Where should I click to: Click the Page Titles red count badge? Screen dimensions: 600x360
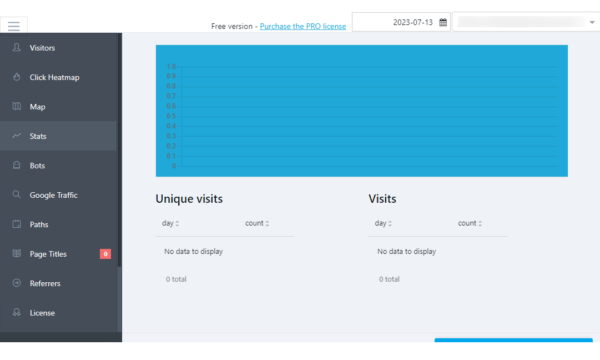(x=105, y=254)
